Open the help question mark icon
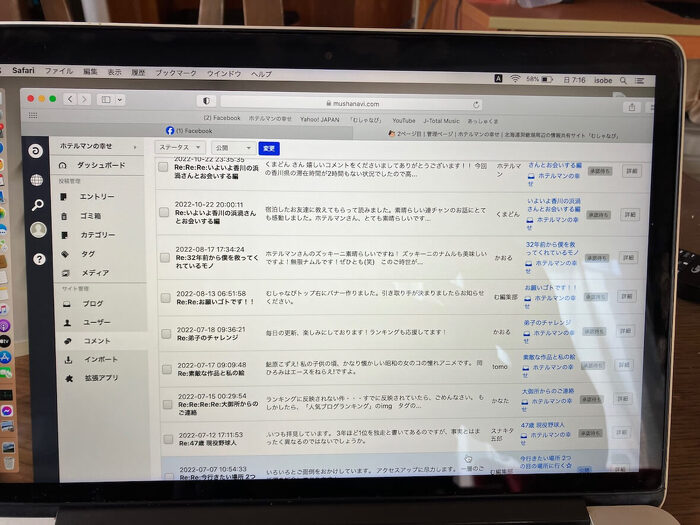This screenshot has width=700, height=525. [x=39, y=258]
